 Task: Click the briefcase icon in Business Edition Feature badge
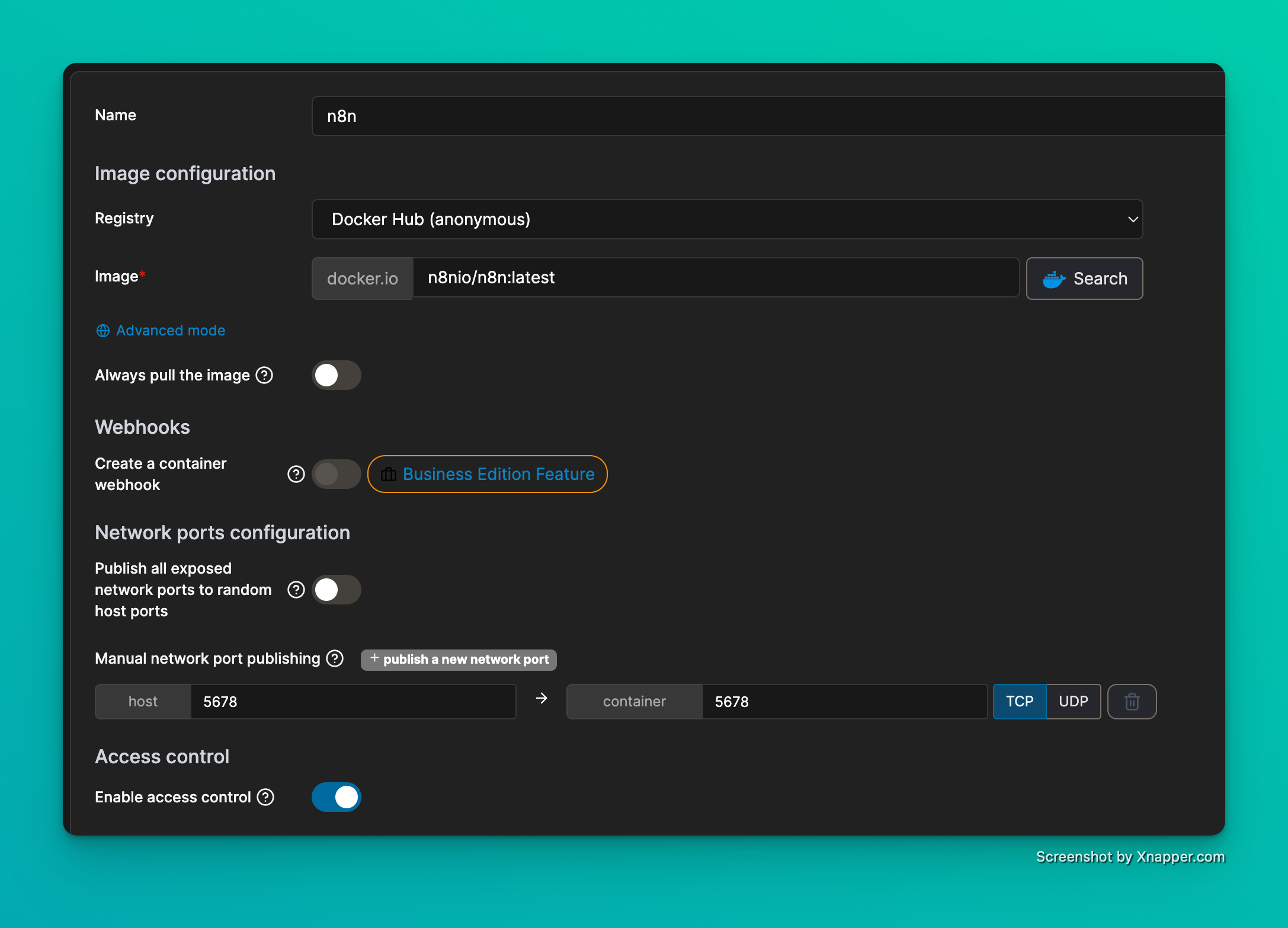pos(389,474)
